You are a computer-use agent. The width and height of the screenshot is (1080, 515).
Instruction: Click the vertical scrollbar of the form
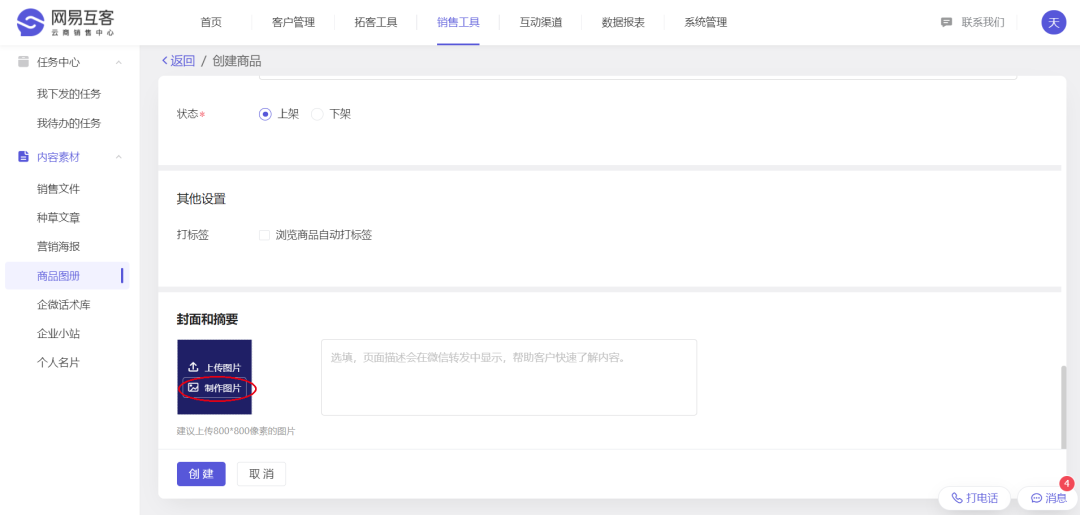pos(1064,407)
